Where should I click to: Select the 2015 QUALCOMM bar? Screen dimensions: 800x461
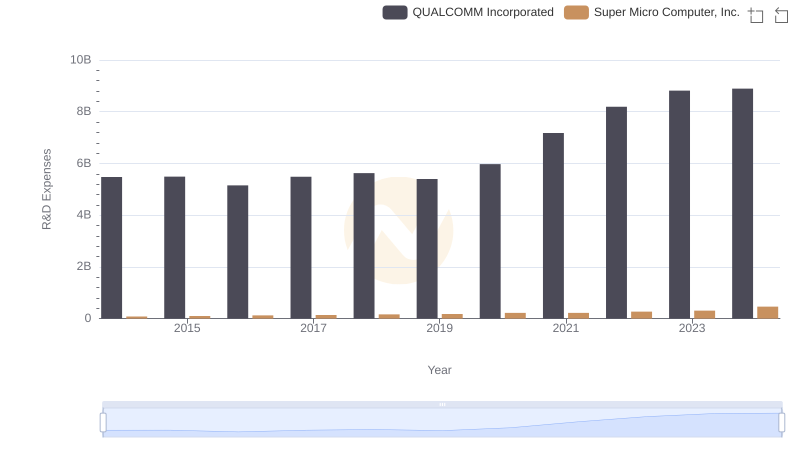click(174, 248)
